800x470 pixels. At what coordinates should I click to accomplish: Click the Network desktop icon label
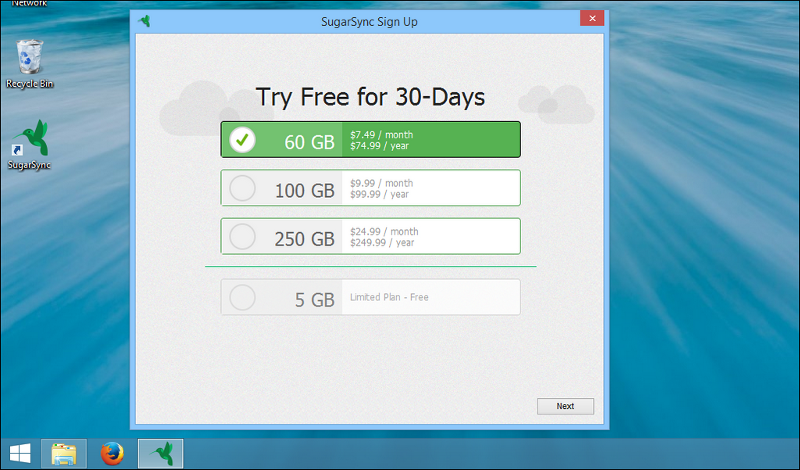pos(29,3)
